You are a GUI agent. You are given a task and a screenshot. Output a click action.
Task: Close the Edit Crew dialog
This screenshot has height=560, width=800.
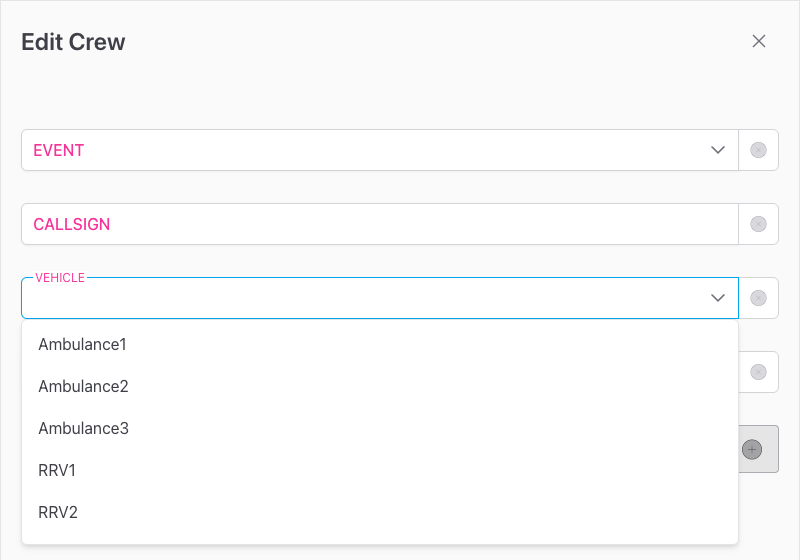tap(759, 41)
